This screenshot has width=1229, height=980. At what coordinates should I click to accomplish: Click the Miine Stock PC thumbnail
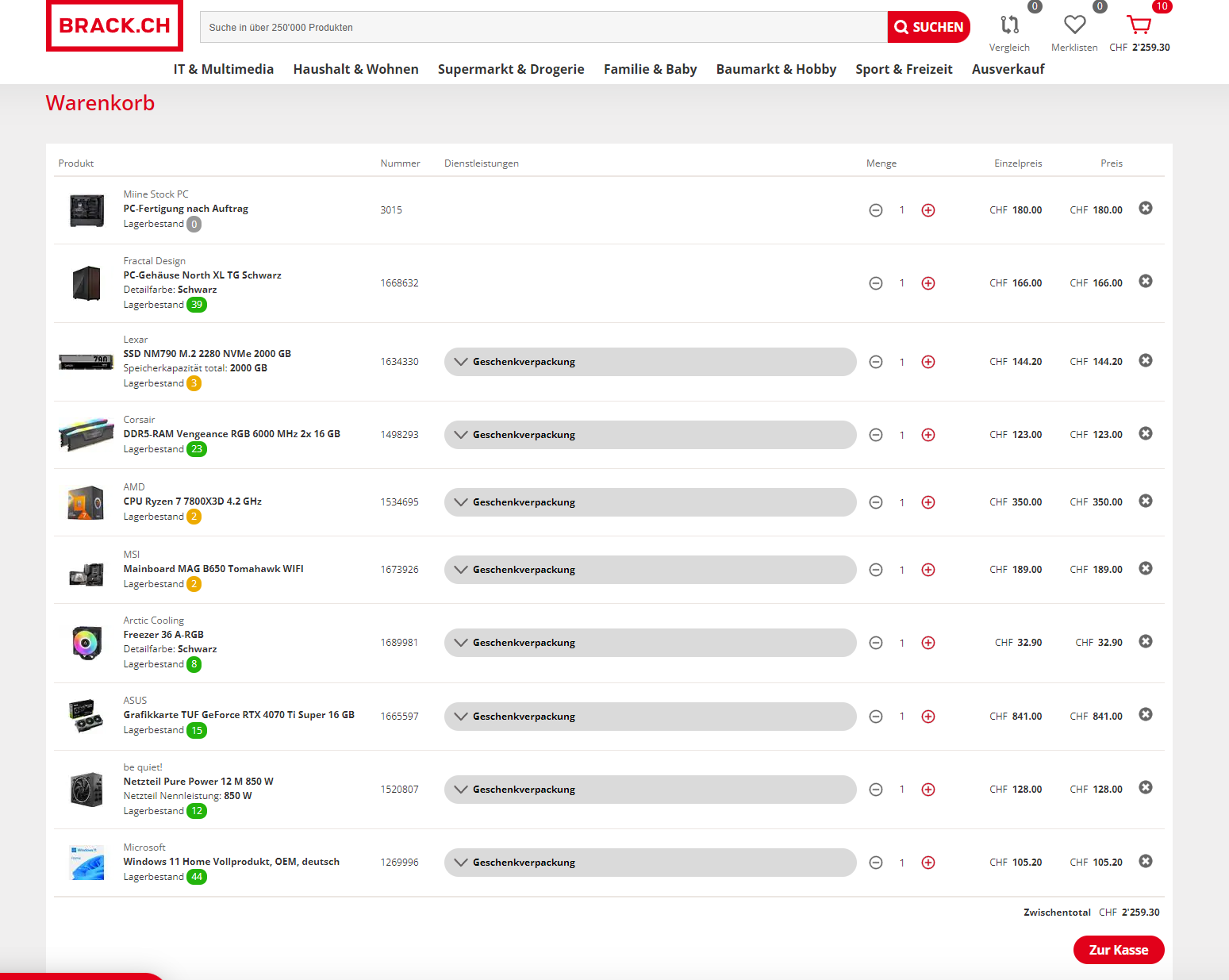point(86,210)
